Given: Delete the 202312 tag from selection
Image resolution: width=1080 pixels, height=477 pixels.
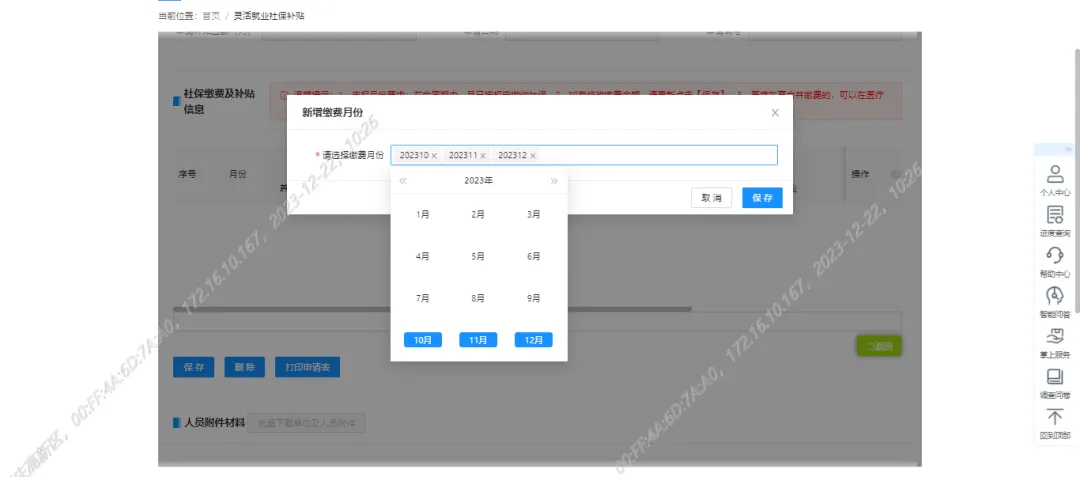Looking at the screenshot, I should tap(532, 156).
